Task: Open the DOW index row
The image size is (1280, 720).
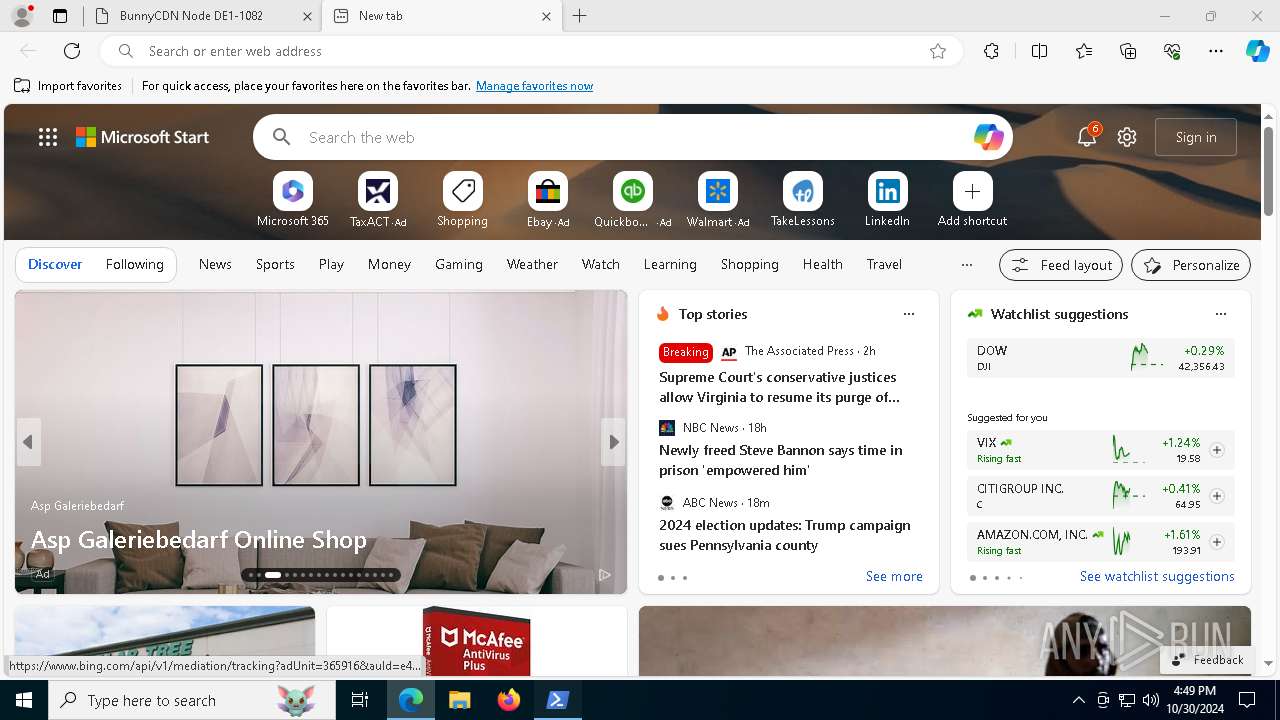Action: 1100,358
